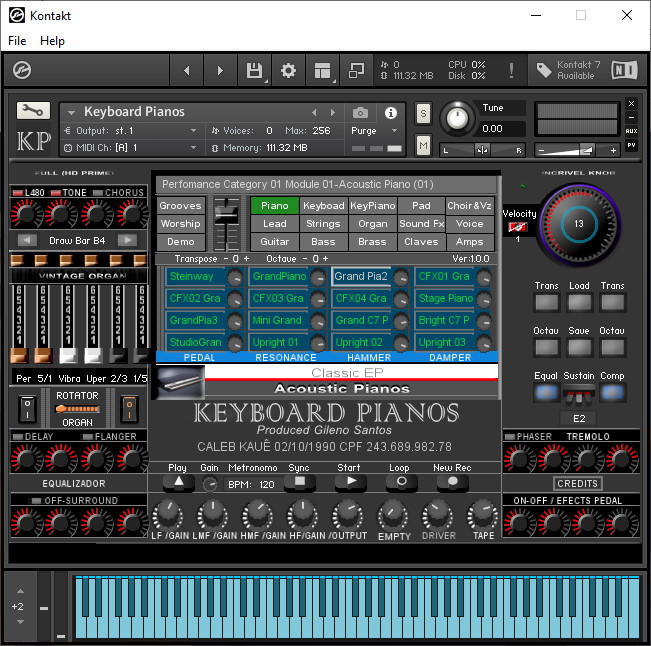
Task: Select next preset in instrument header
Action: (x=333, y=112)
